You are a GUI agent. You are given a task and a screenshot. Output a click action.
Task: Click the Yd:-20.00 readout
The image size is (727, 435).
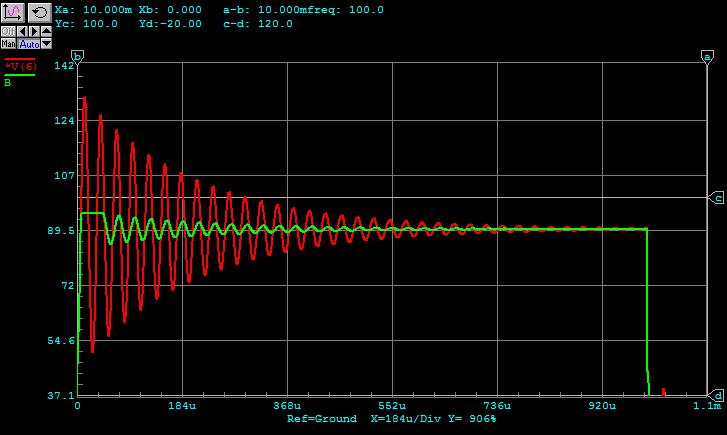click(170, 24)
